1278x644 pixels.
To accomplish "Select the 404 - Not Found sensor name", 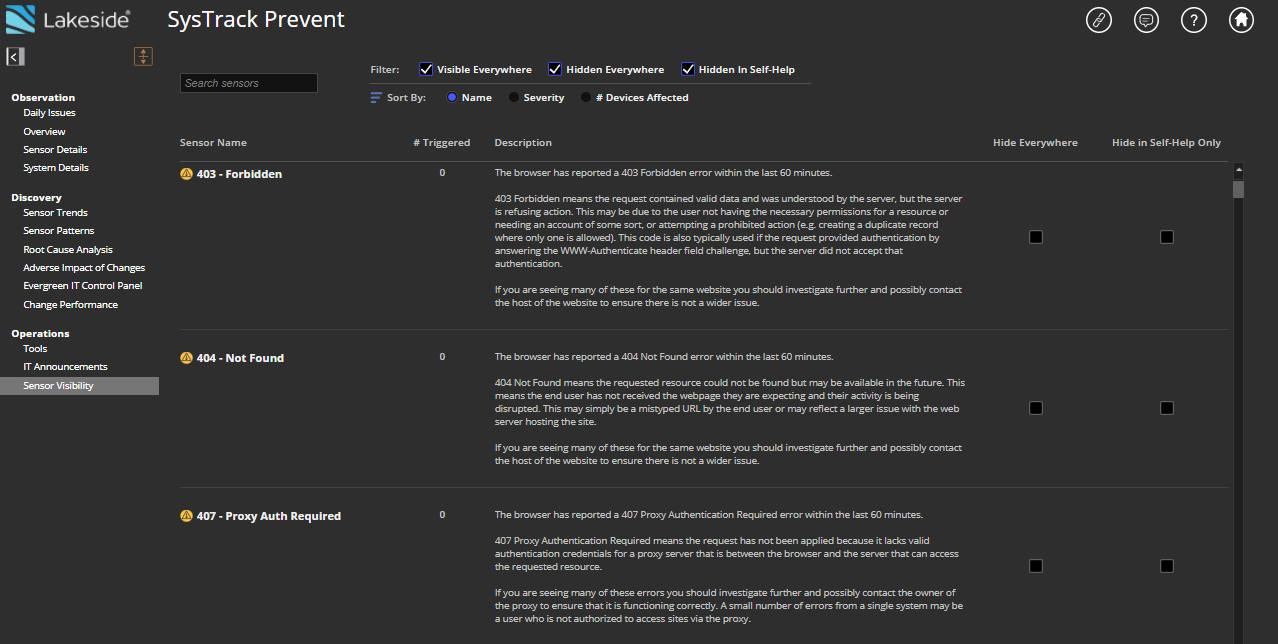I will [x=240, y=358].
